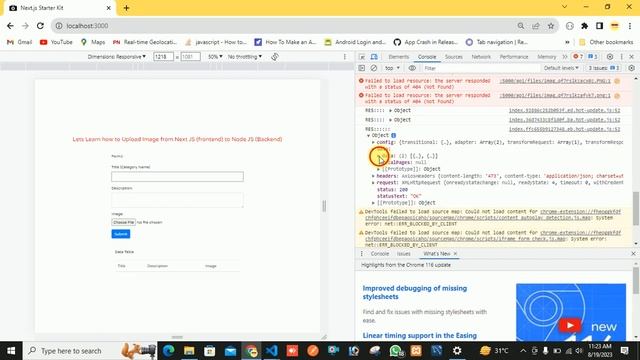The width and height of the screenshot is (640, 360).
Task: Click the Title (Category Name) input field
Action: (178, 176)
